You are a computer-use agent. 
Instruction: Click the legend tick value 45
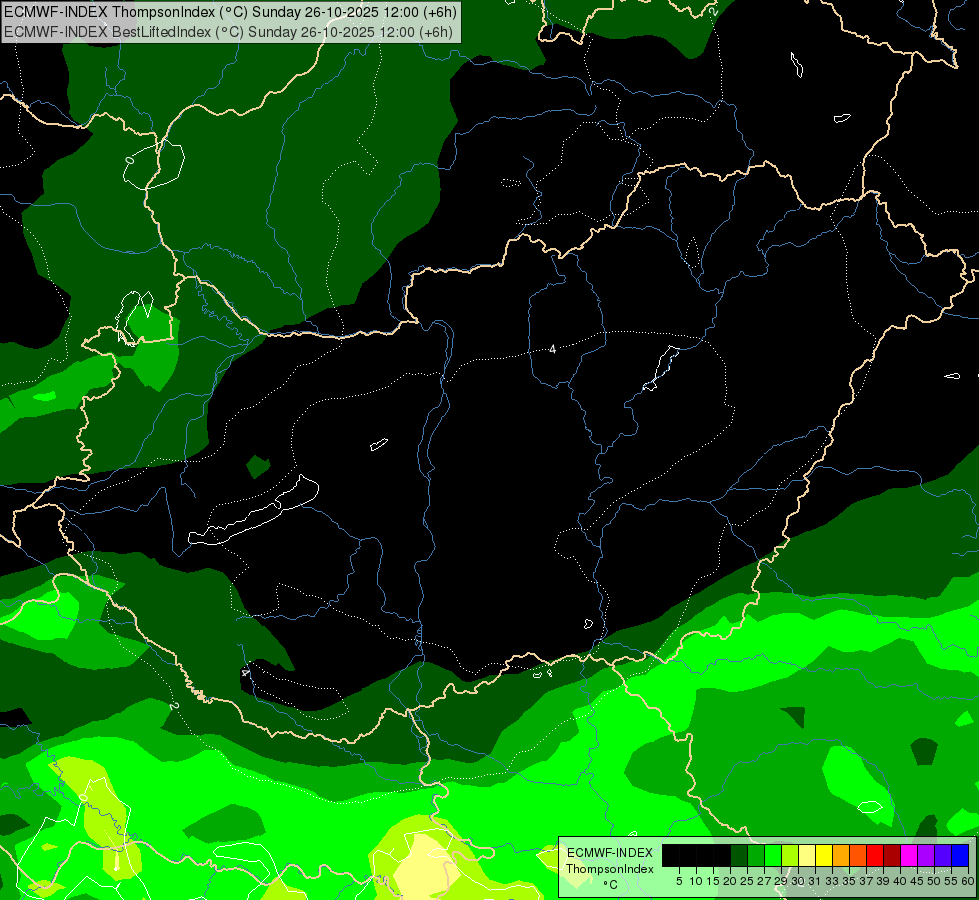coord(917,881)
